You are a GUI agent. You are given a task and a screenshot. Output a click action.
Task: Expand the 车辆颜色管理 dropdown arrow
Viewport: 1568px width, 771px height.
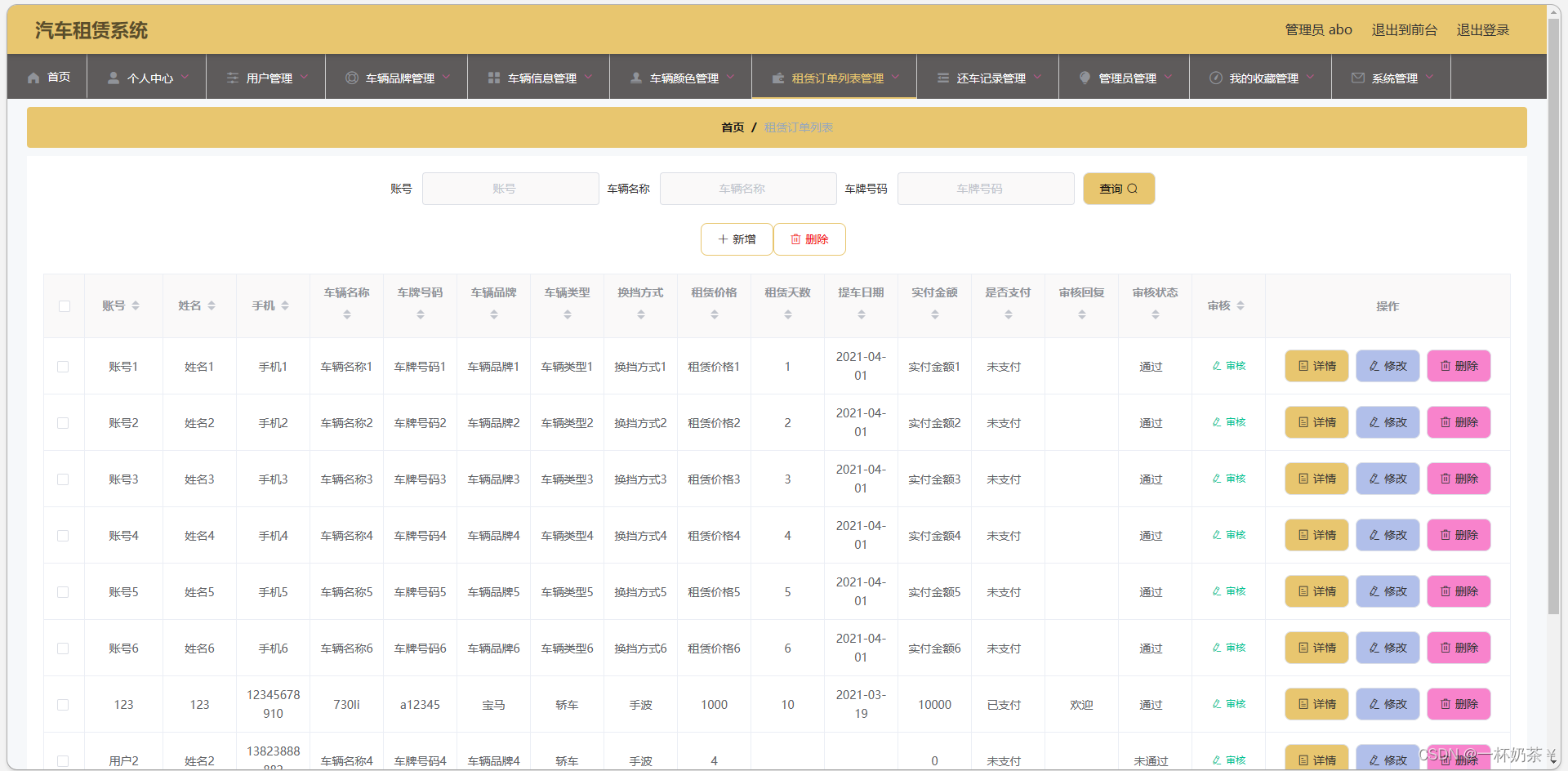[x=731, y=77]
